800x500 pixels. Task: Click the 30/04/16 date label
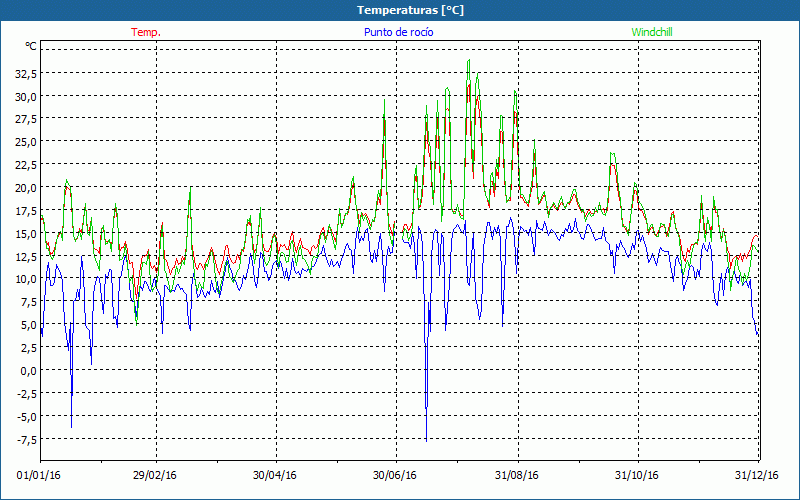point(274,476)
